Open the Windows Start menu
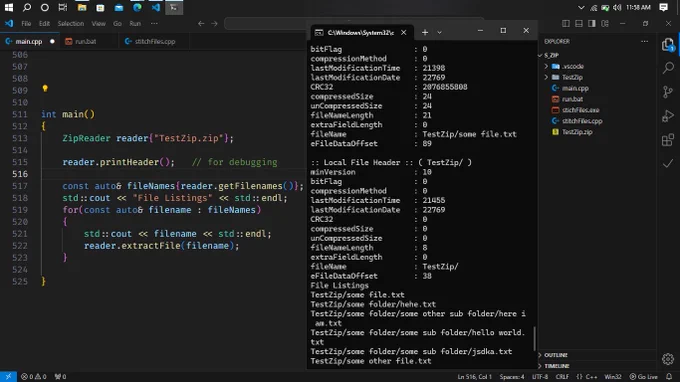Image resolution: width=680 pixels, height=382 pixels. point(9,7)
